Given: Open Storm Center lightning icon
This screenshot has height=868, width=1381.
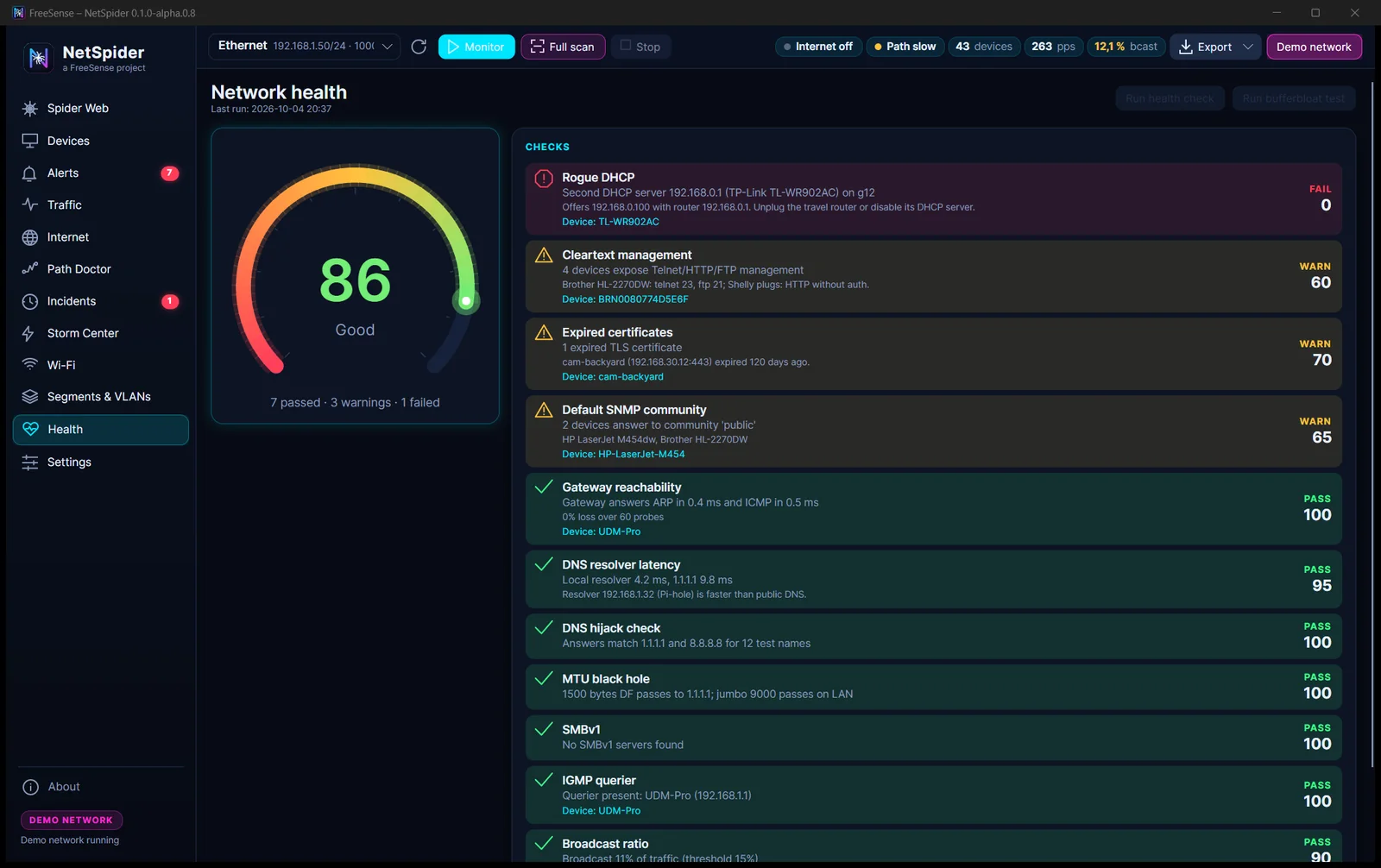Looking at the screenshot, I should click(30, 333).
